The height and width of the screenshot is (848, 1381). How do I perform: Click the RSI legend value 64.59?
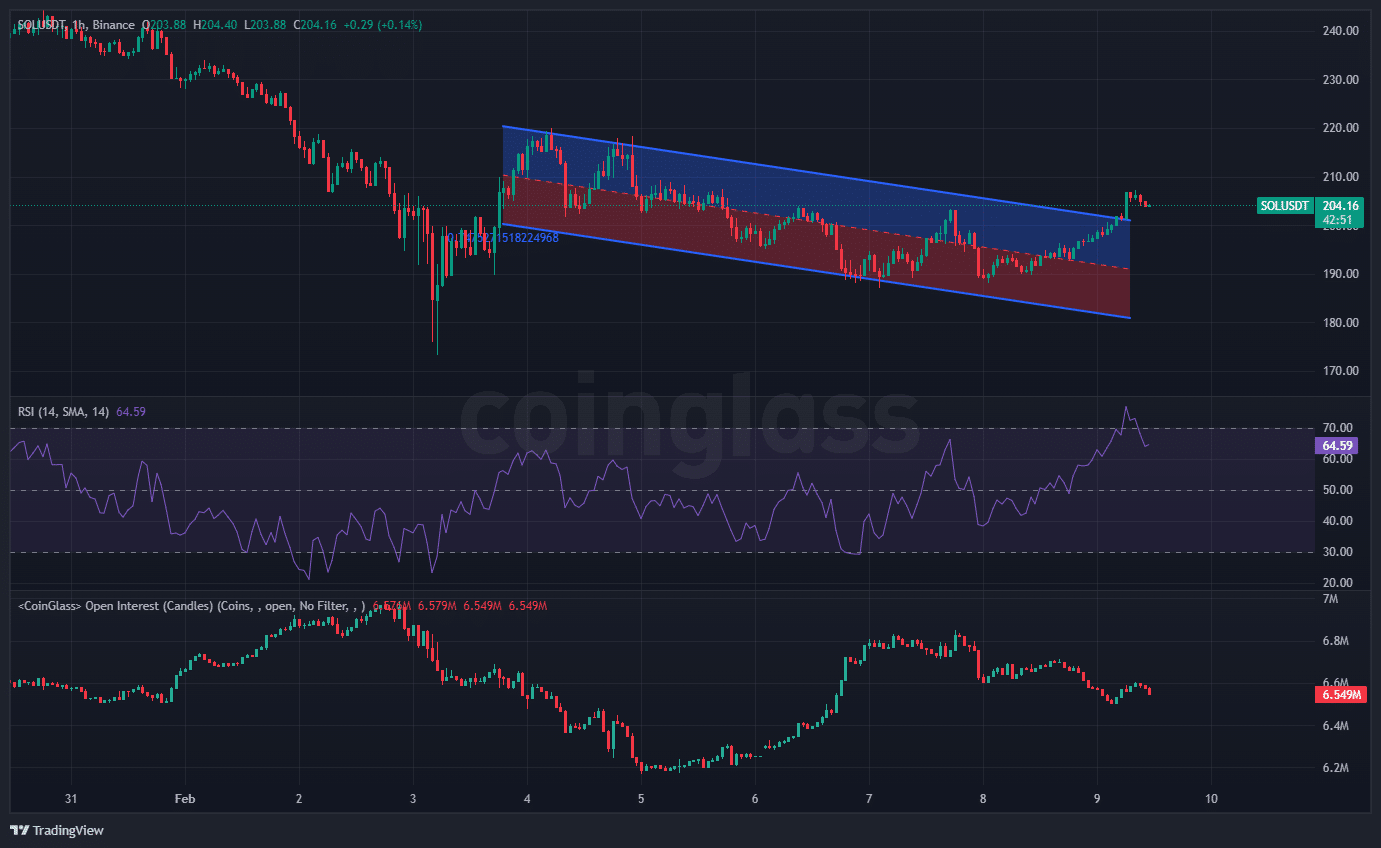[x=131, y=411]
